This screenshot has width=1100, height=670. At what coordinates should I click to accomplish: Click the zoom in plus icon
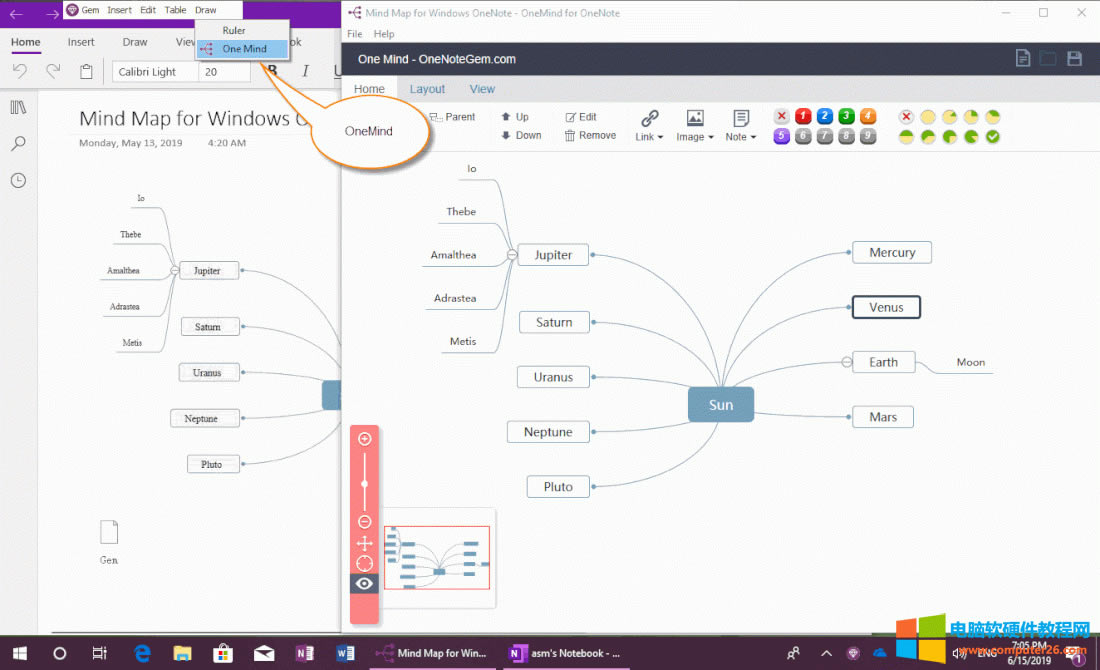click(364, 439)
